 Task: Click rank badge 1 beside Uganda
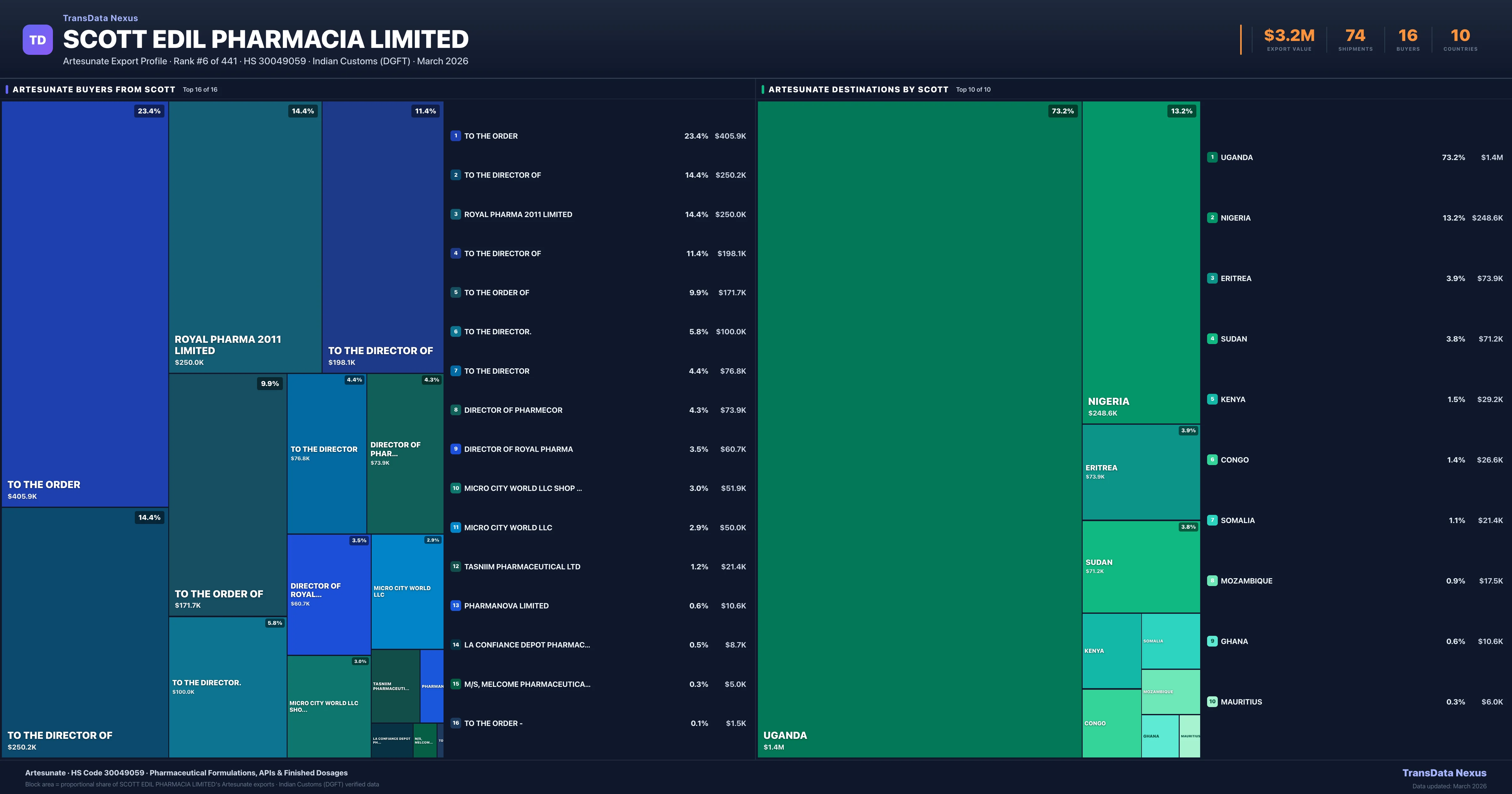coord(1212,158)
